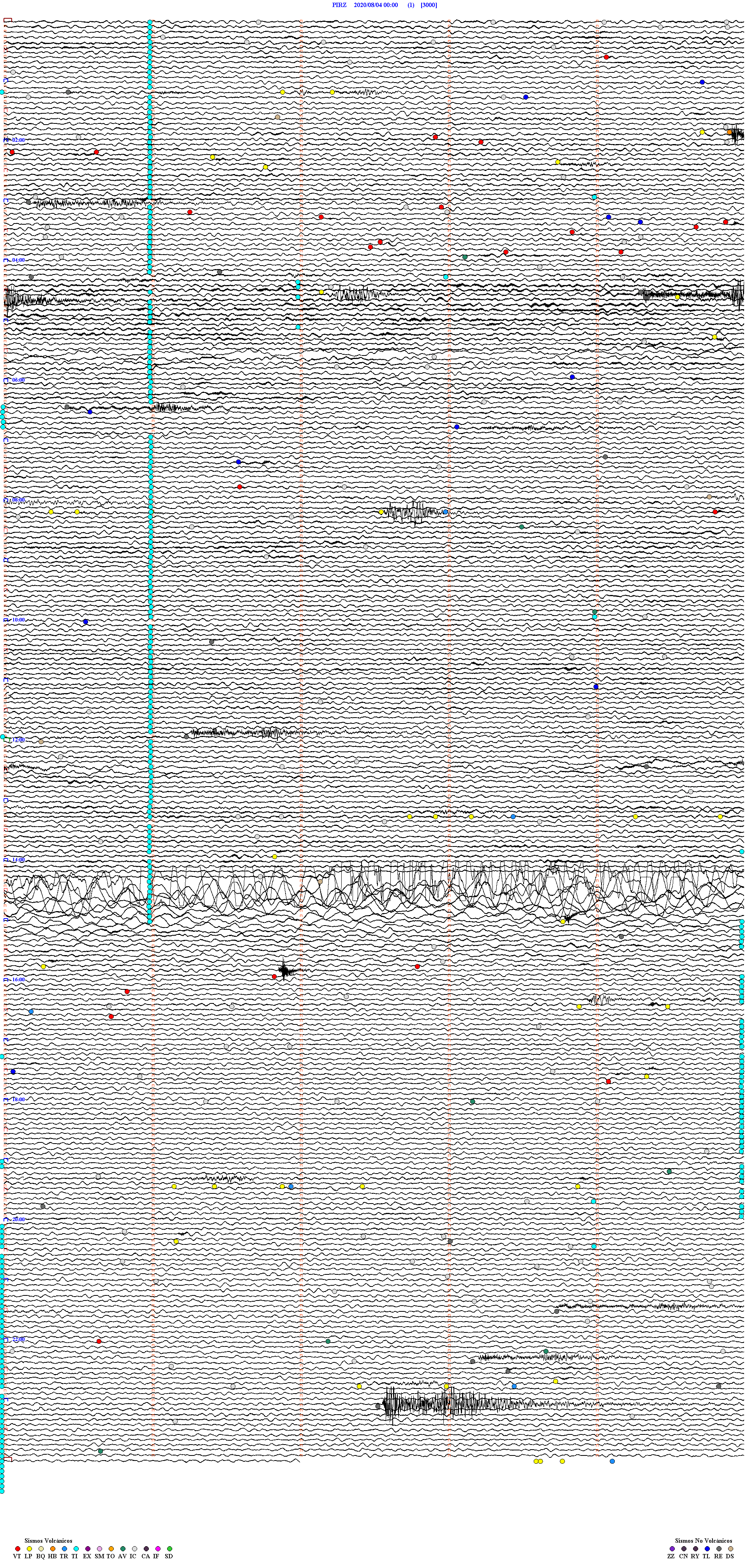Select the tan DS legend marker

click(x=730, y=1549)
